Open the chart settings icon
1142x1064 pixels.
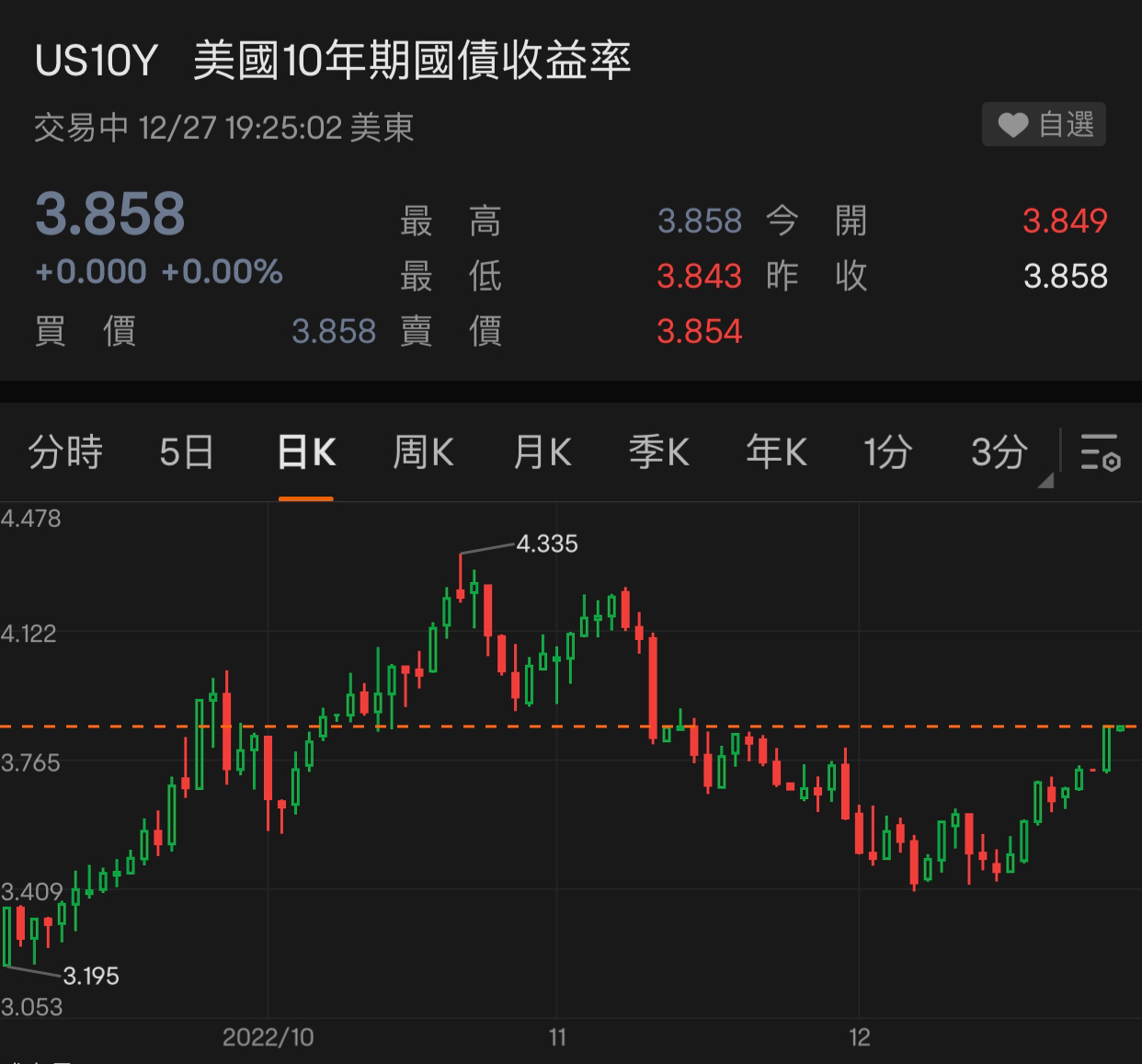[x=1100, y=452]
